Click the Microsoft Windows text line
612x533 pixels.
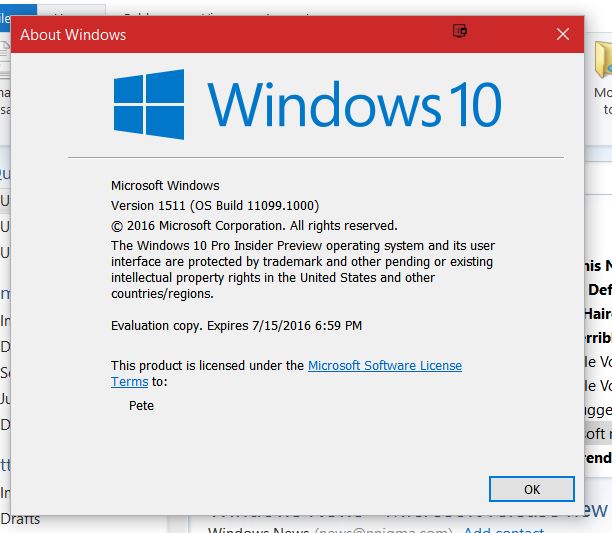point(165,185)
